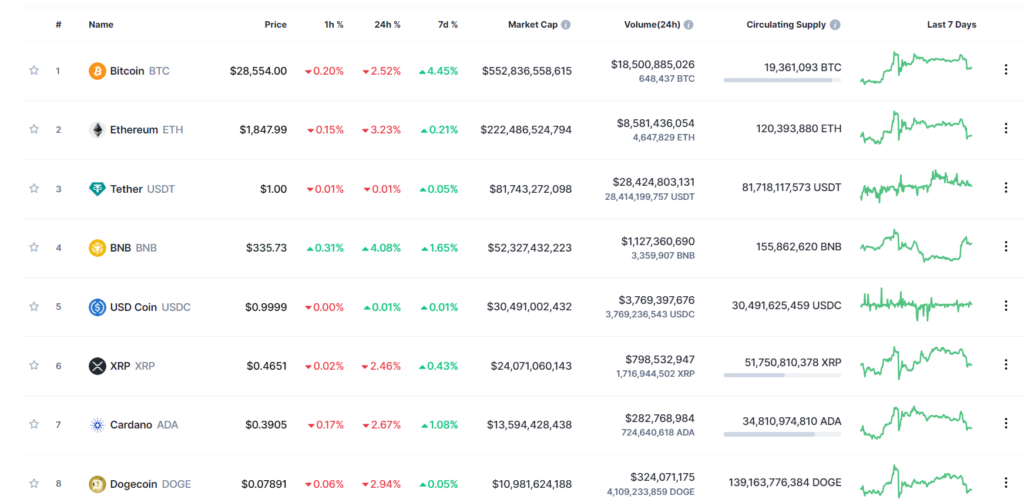
Task: Click the Tether logo icon
Action: (97, 189)
